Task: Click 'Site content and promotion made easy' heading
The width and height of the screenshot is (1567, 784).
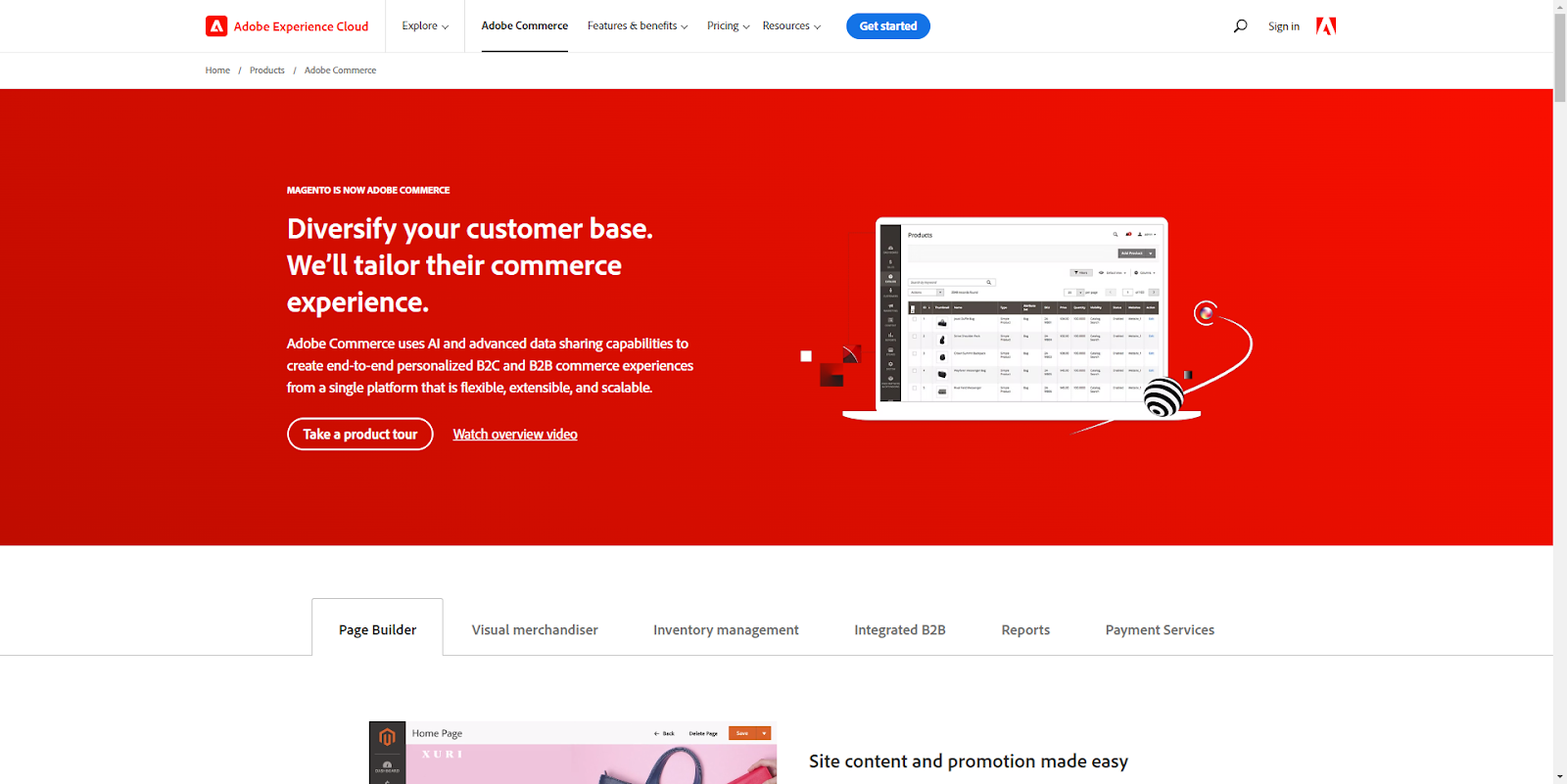Action: coord(969,761)
